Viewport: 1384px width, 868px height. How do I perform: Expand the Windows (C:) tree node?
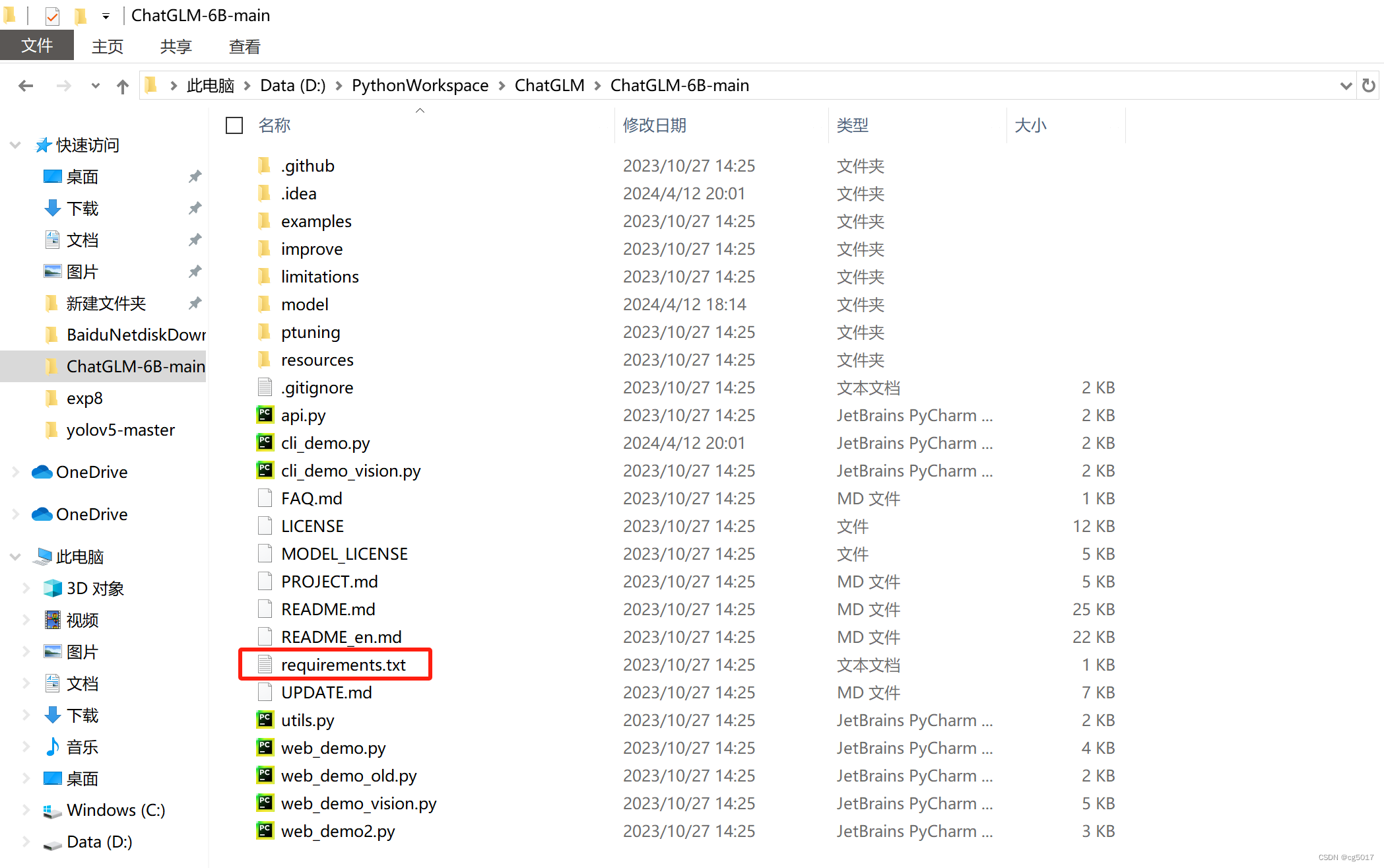pos(26,810)
